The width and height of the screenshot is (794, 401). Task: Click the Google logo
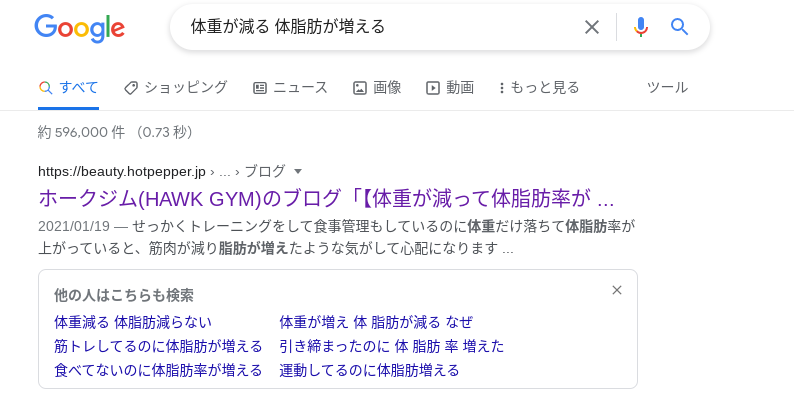tap(80, 28)
